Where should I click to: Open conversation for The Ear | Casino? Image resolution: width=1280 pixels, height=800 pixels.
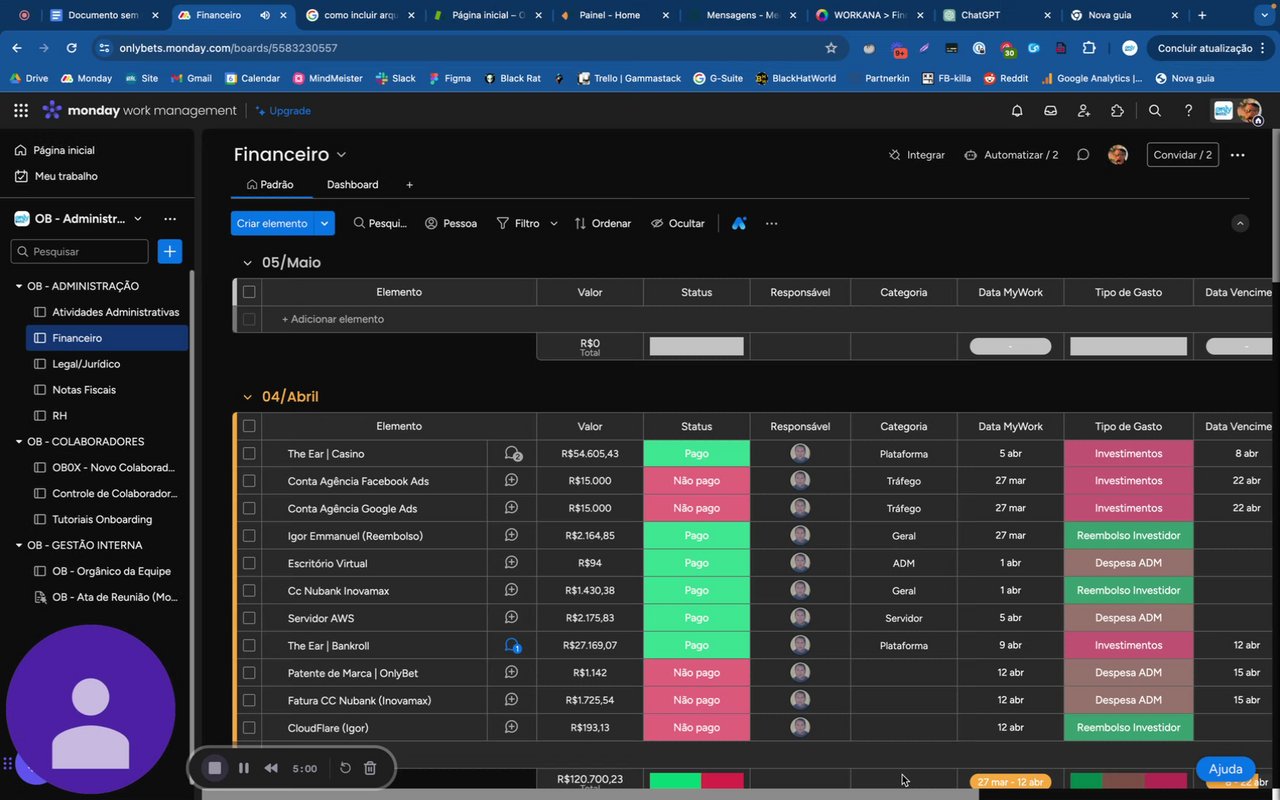[x=512, y=454]
